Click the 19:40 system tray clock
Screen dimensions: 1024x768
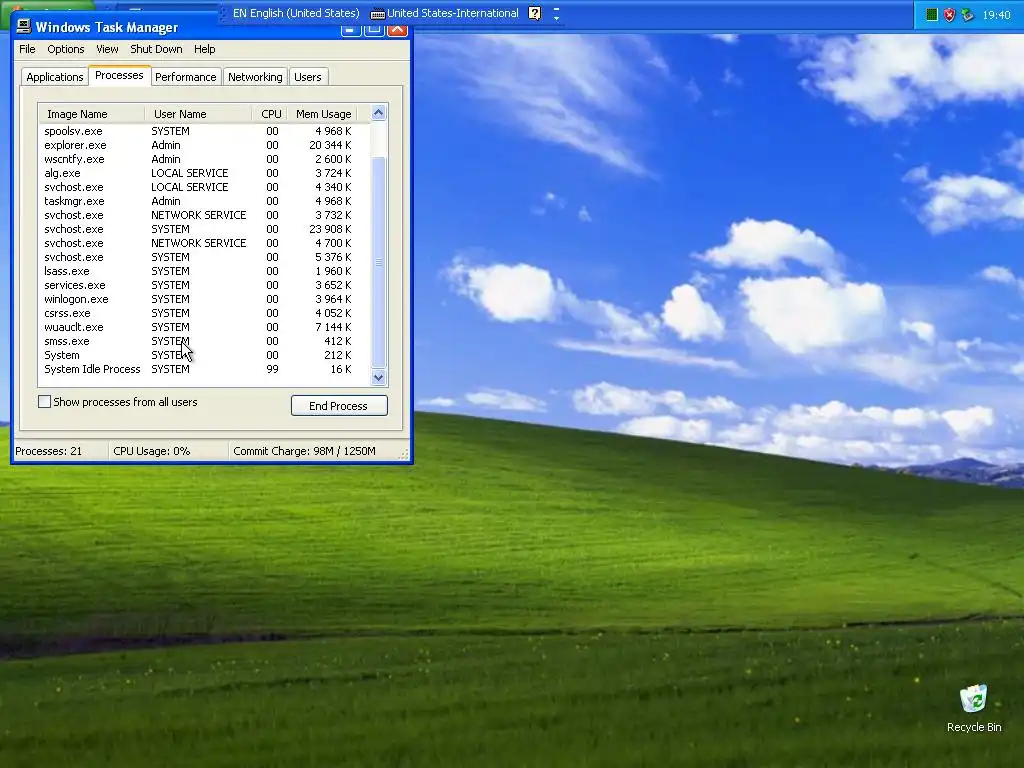997,14
